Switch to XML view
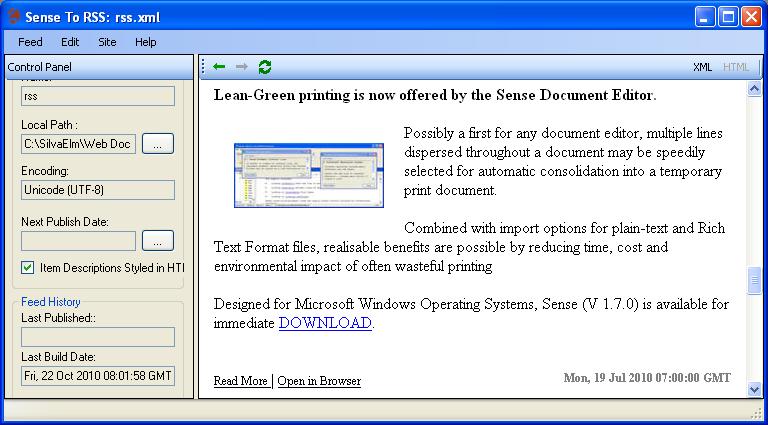Image resolution: width=768 pixels, height=425 pixels. tap(702, 67)
